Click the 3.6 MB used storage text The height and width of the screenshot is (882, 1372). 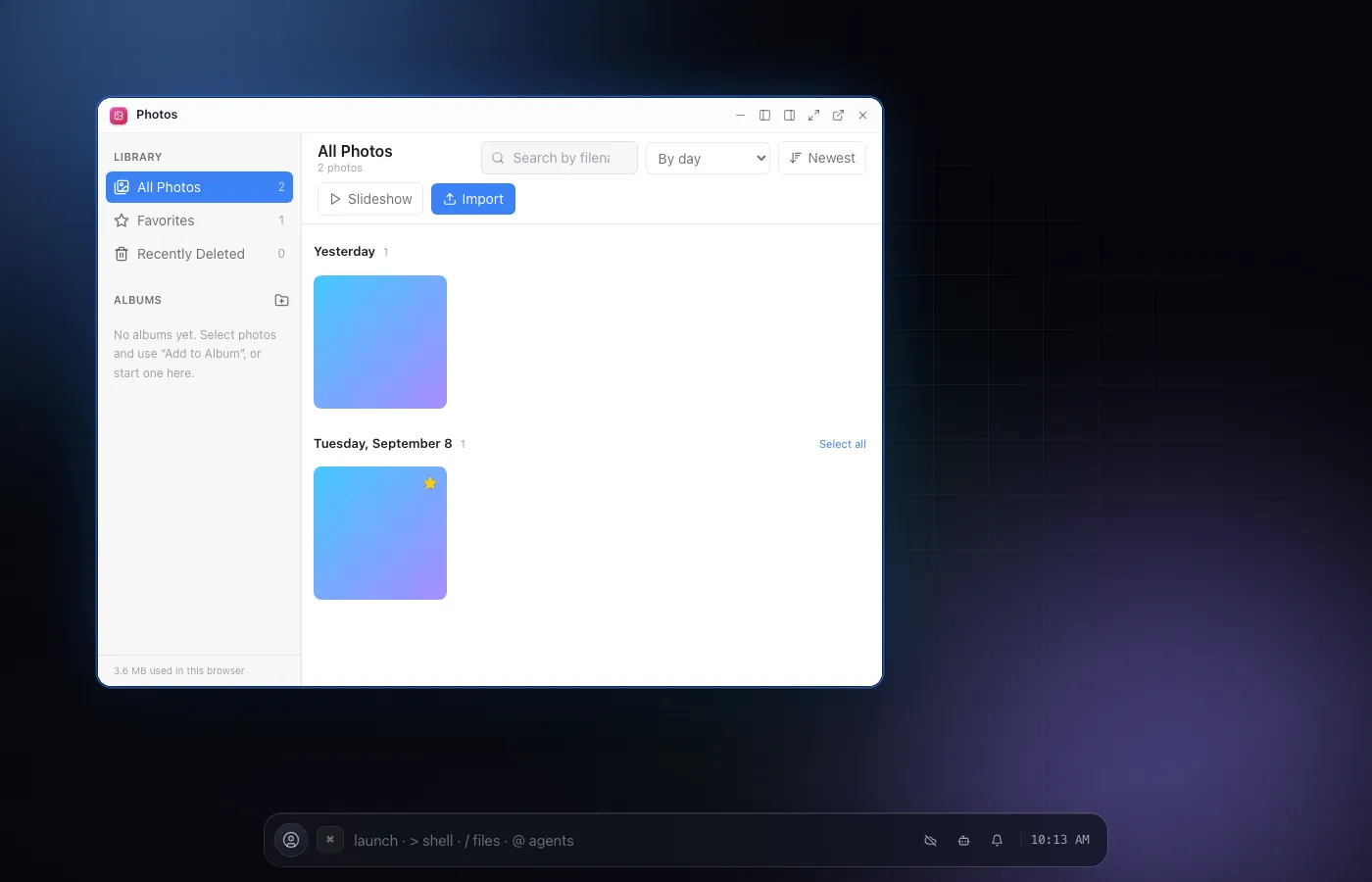click(x=179, y=671)
